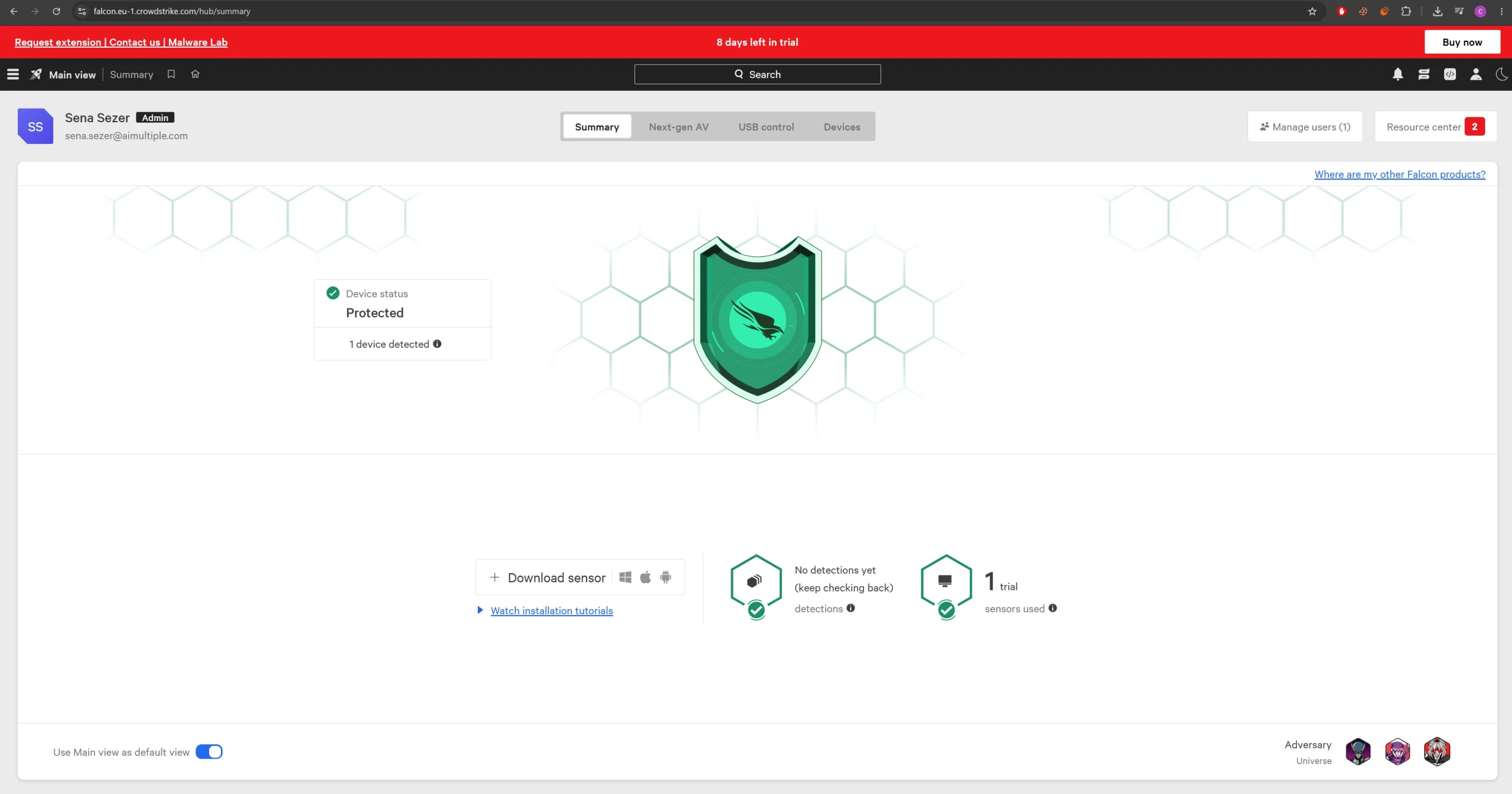Bookmark this page with browser star
The image size is (1512, 794).
coord(1312,11)
